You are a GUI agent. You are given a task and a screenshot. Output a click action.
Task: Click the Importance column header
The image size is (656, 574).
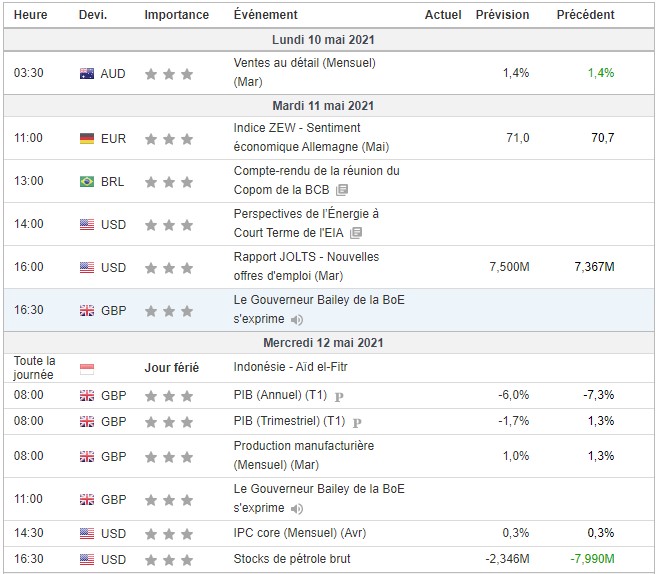[176, 15]
